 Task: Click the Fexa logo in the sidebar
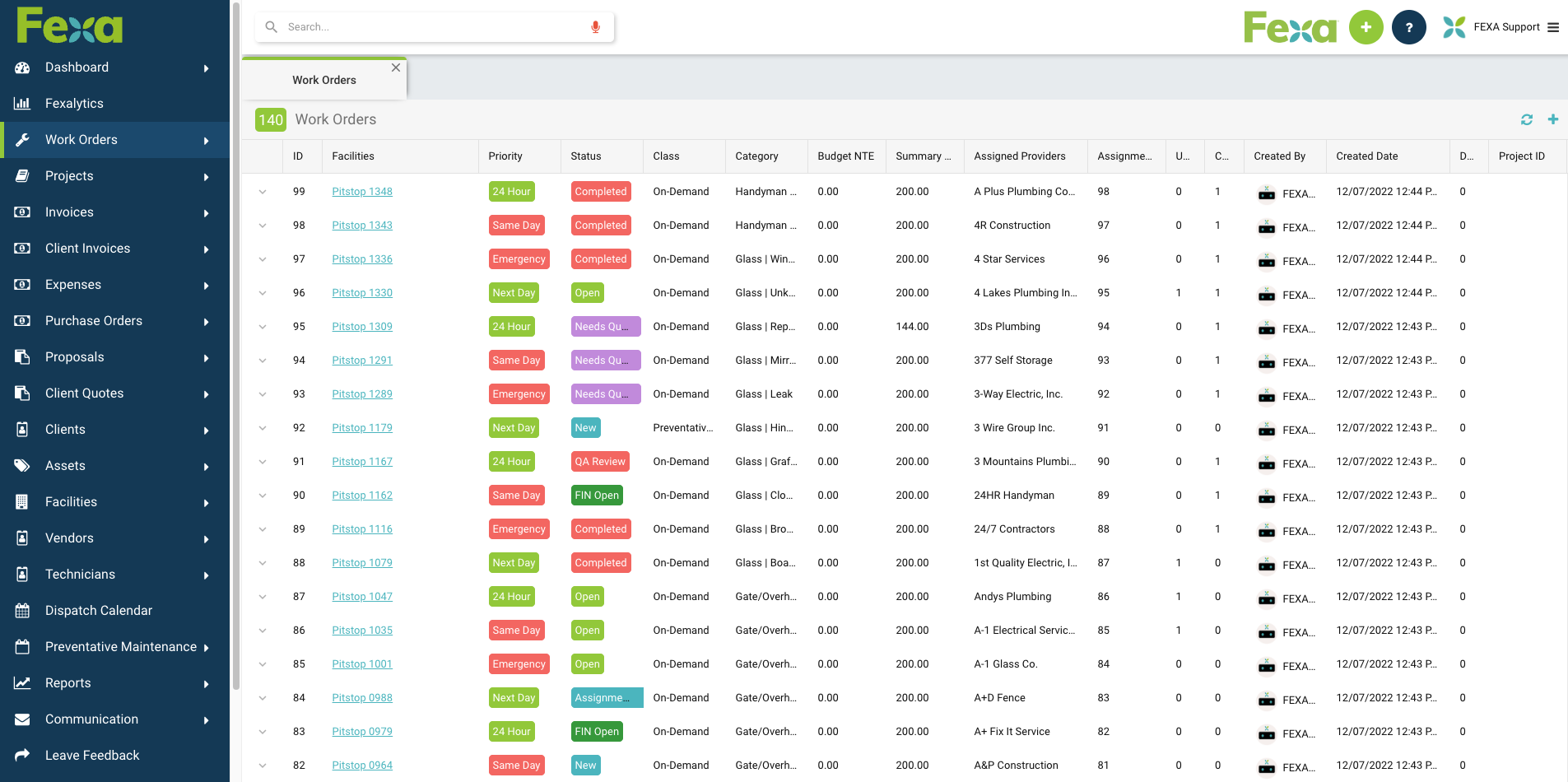[x=68, y=26]
